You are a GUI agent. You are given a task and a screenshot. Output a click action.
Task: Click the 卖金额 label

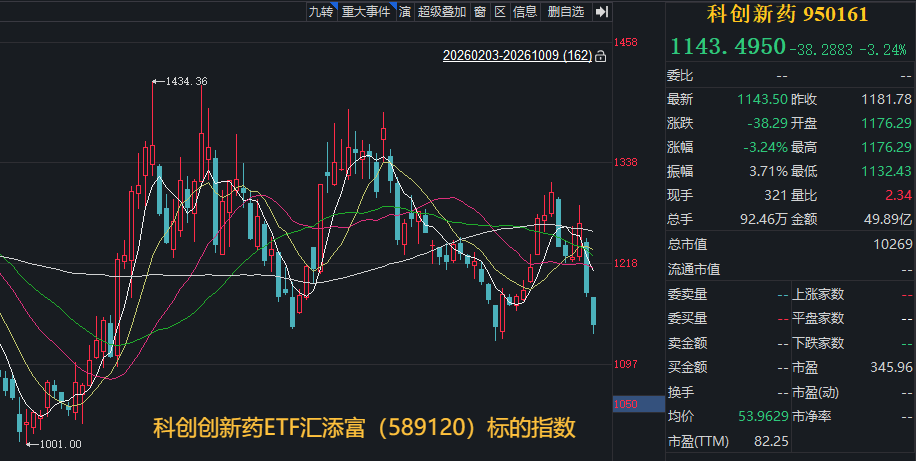tap(687, 343)
